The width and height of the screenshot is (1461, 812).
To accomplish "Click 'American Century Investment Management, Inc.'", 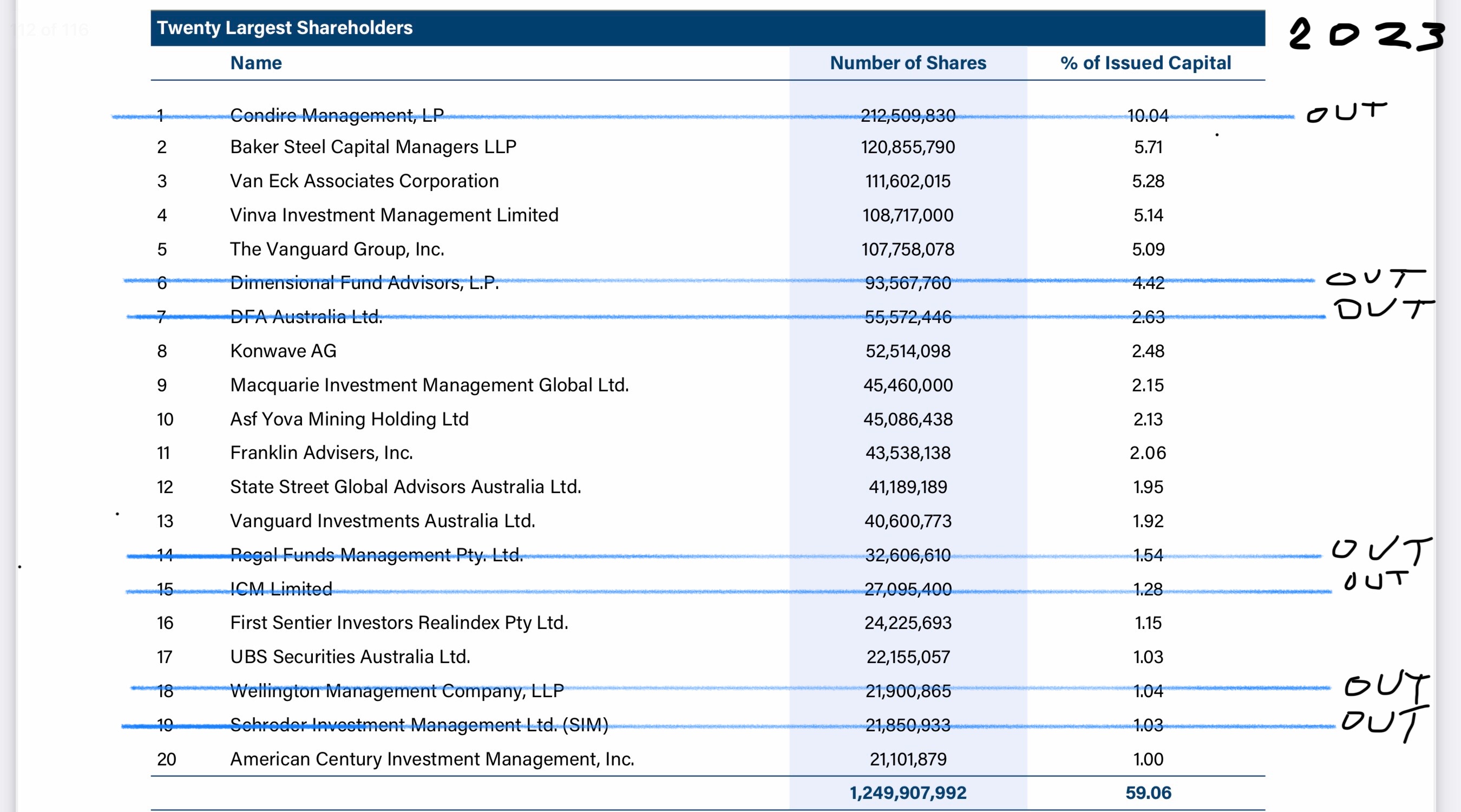I will pos(432,759).
